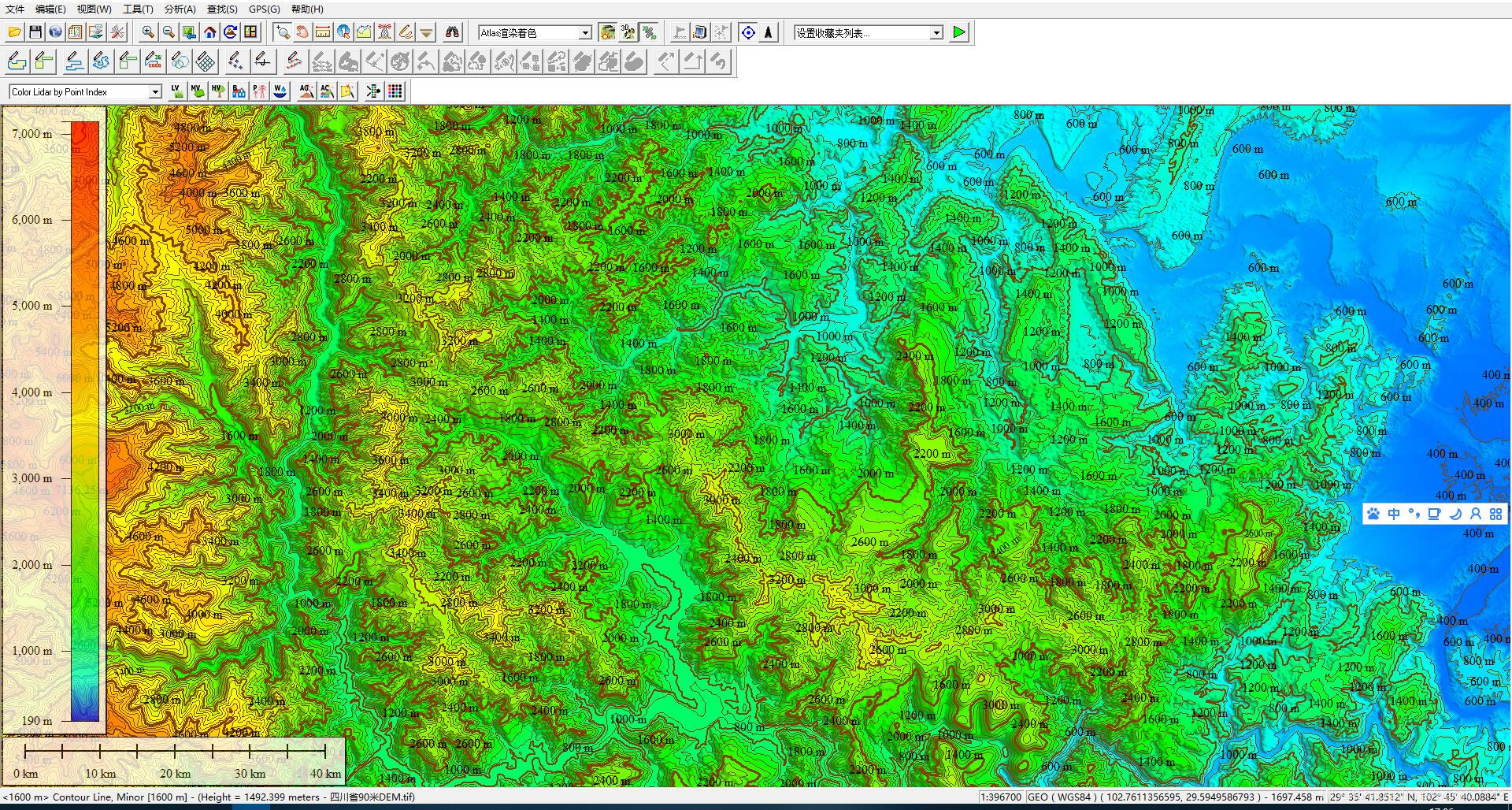
Task: Click the elevation legend color ramp
Action: (85, 421)
